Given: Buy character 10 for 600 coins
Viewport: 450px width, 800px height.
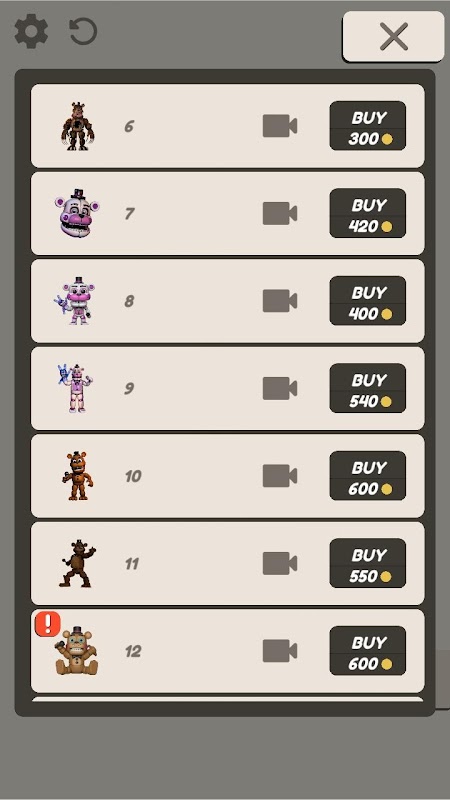Looking at the screenshot, I should point(368,476).
